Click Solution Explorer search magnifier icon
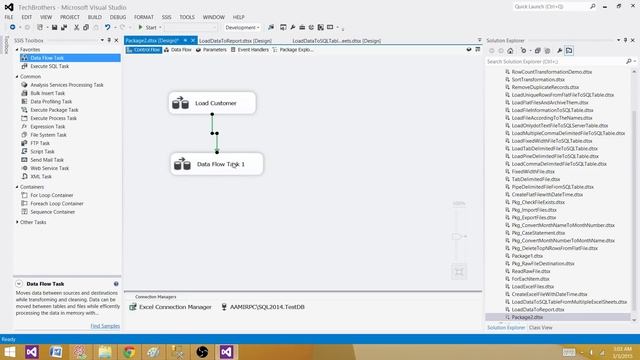The image size is (640, 360). pos(629,61)
